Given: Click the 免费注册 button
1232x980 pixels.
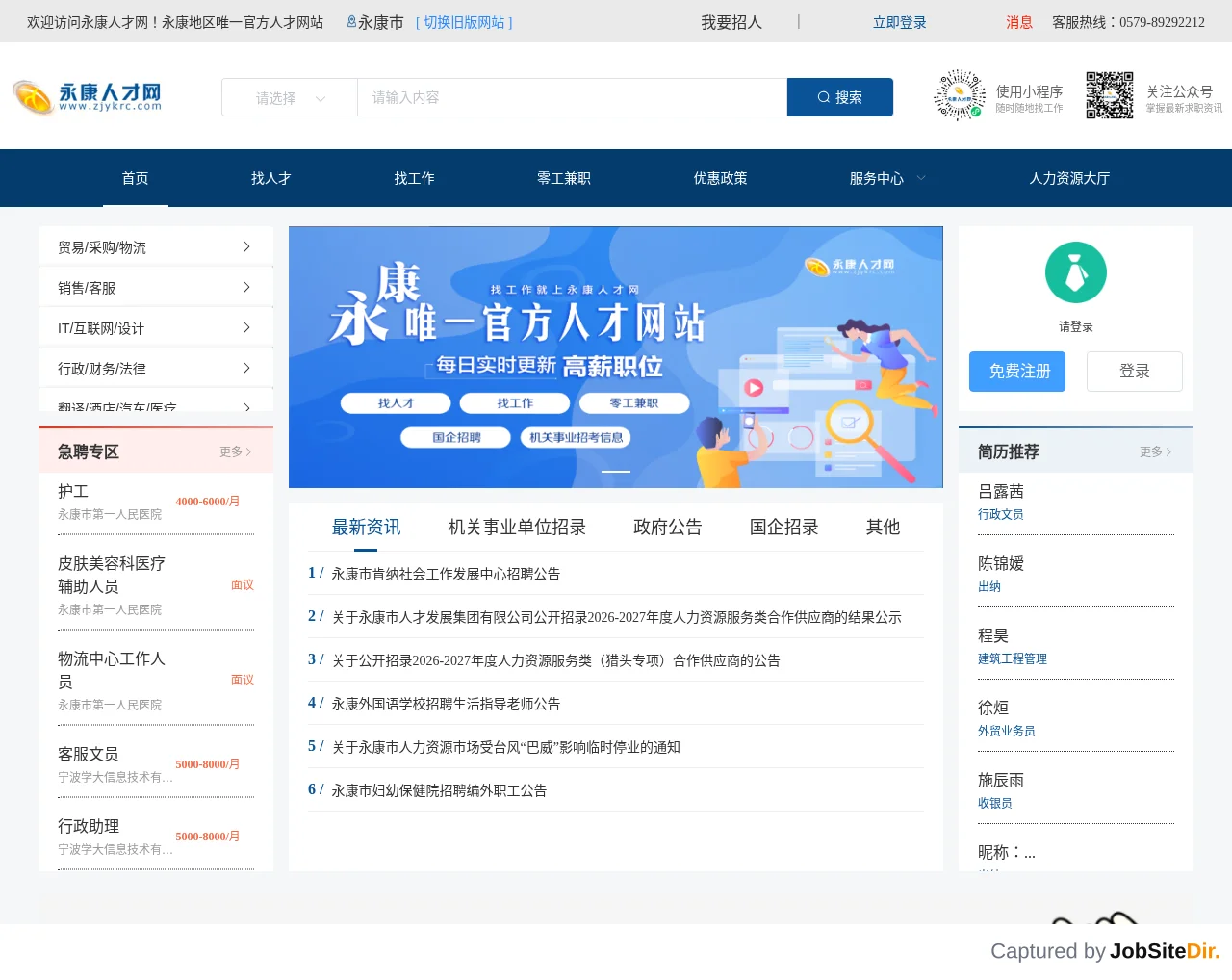Looking at the screenshot, I should pos(1017,372).
